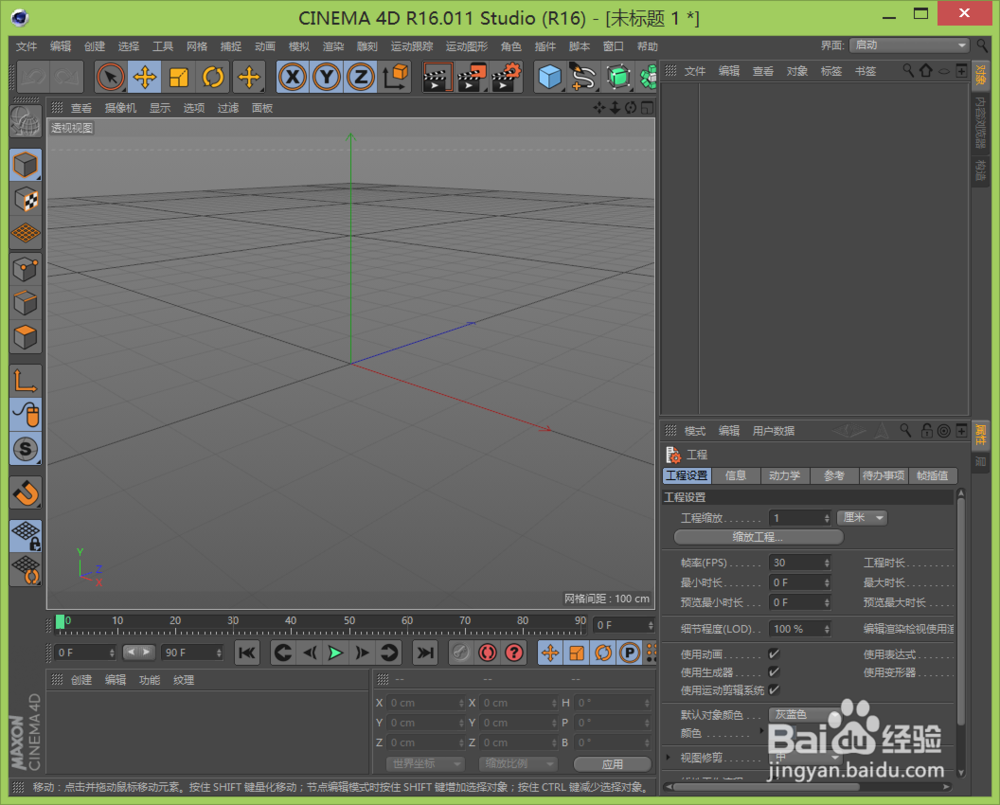Image resolution: width=1000 pixels, height=805 pixels.
Task: Click the 缩放工程 button
Action: 758,537
